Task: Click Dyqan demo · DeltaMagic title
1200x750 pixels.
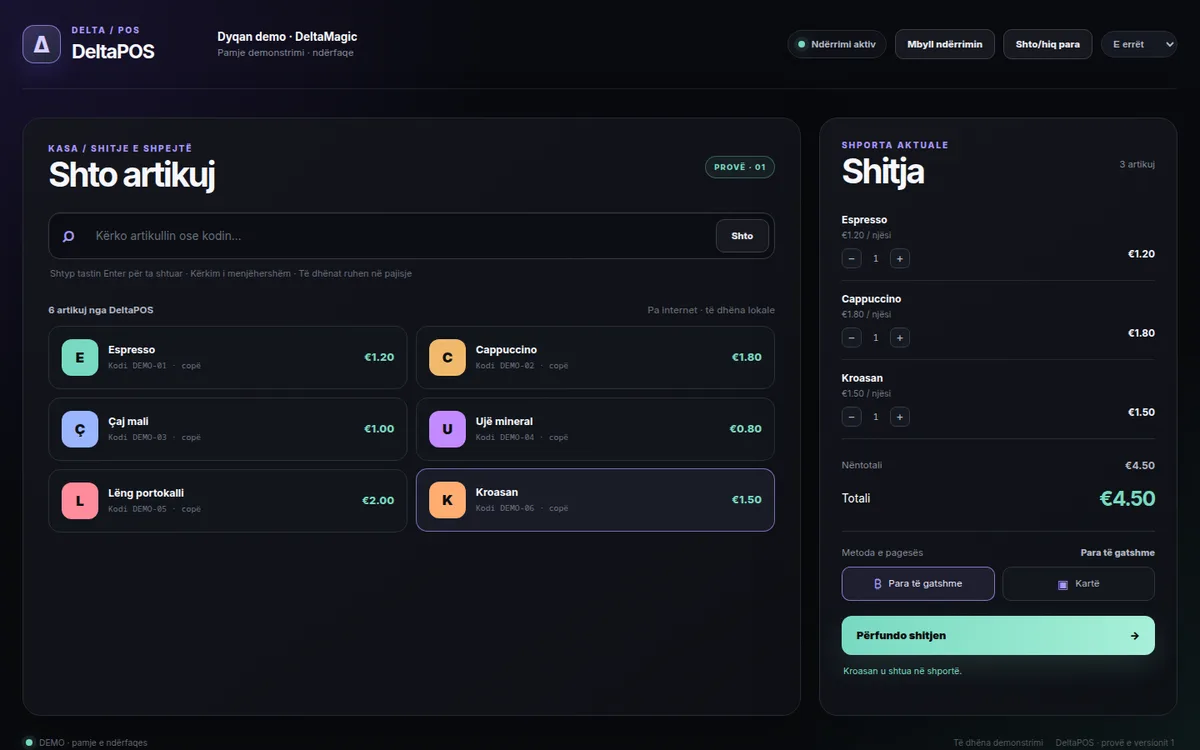Action: [x=287, y=37]
